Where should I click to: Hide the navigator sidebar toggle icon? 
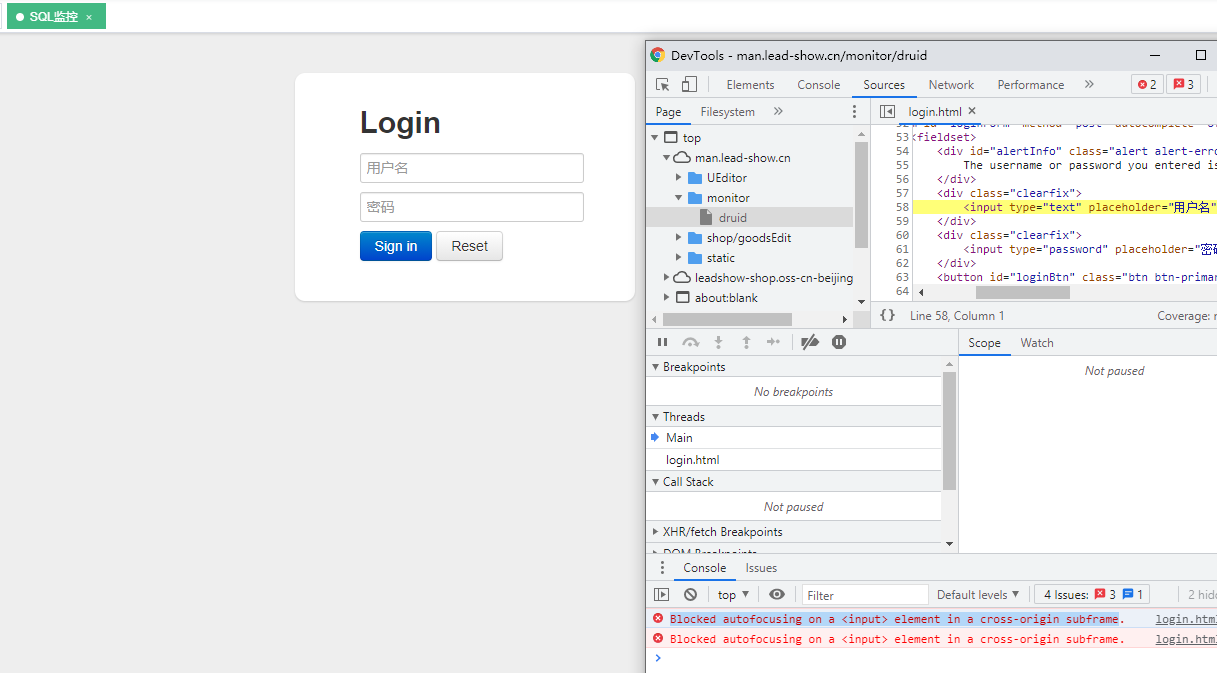coord(887,112)
